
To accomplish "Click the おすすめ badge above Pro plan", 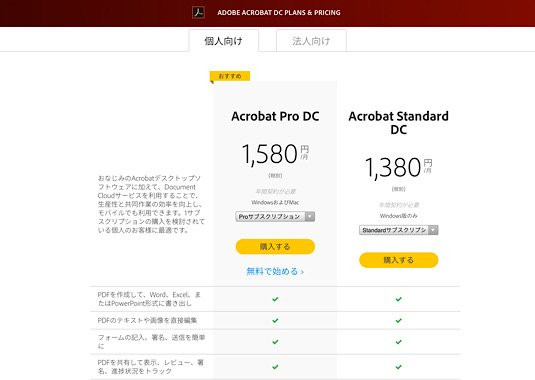I will coord(230,76).
